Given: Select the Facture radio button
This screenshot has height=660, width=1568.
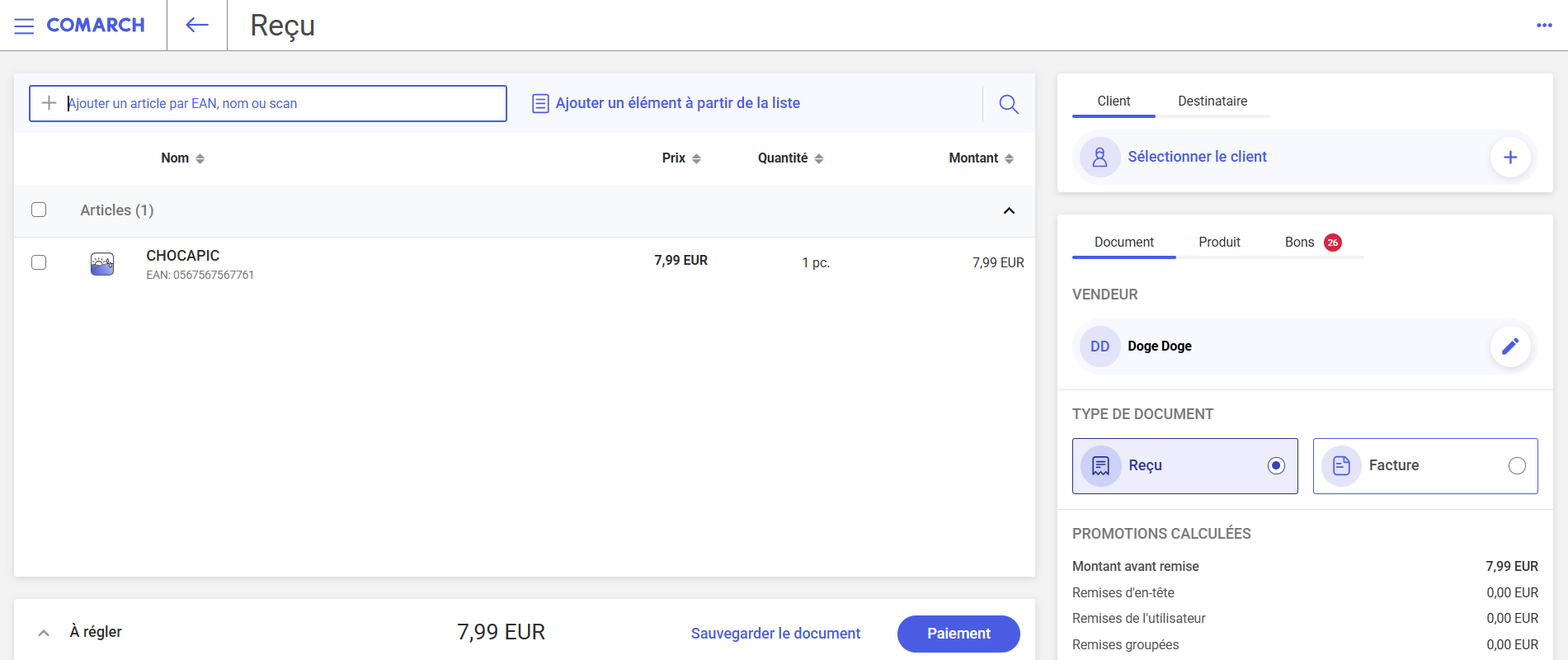Looking at the screenshot, I should (1516, 466).
